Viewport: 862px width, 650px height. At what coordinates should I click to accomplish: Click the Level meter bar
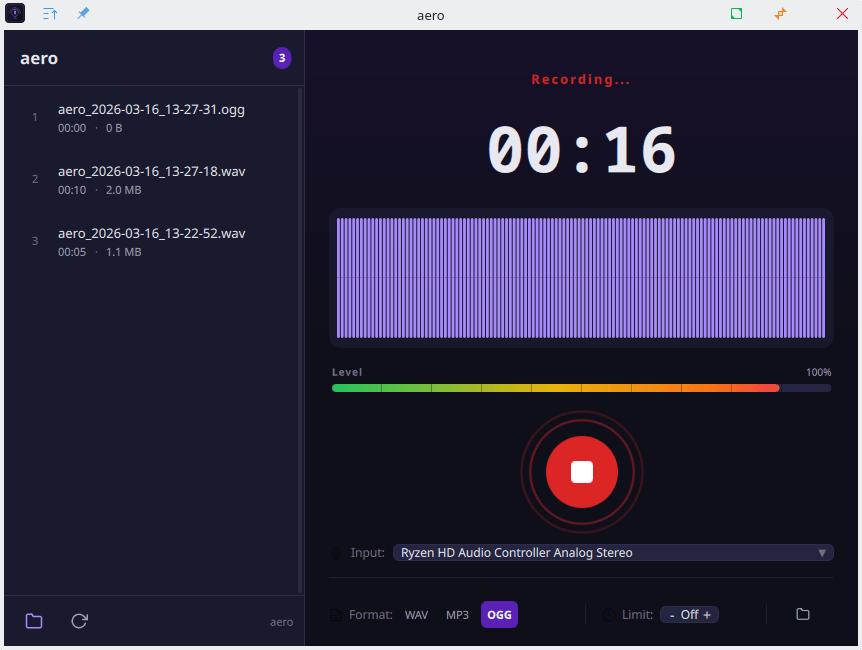[581, 388]
